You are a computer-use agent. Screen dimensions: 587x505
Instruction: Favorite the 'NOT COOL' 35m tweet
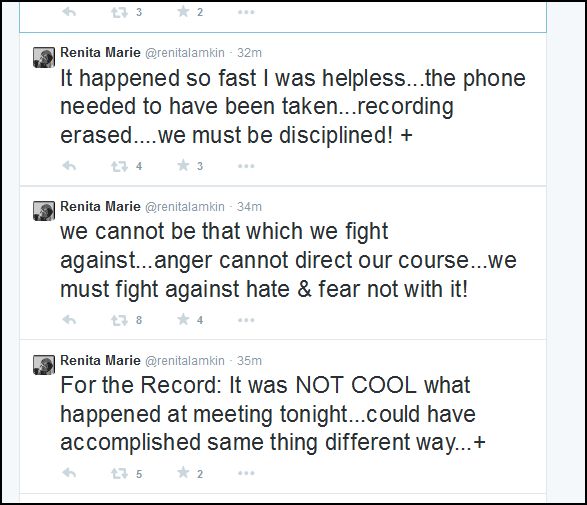[183, 473]
